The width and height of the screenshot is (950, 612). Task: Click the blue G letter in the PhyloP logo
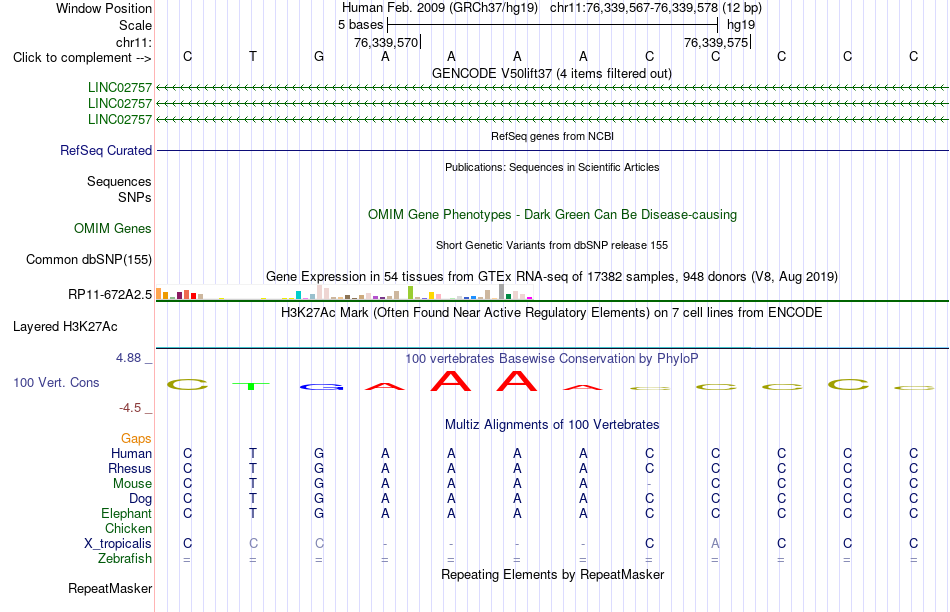322,387
